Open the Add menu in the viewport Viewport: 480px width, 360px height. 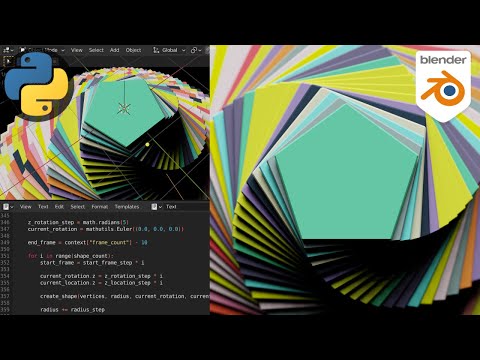click(x=114, y=50)
